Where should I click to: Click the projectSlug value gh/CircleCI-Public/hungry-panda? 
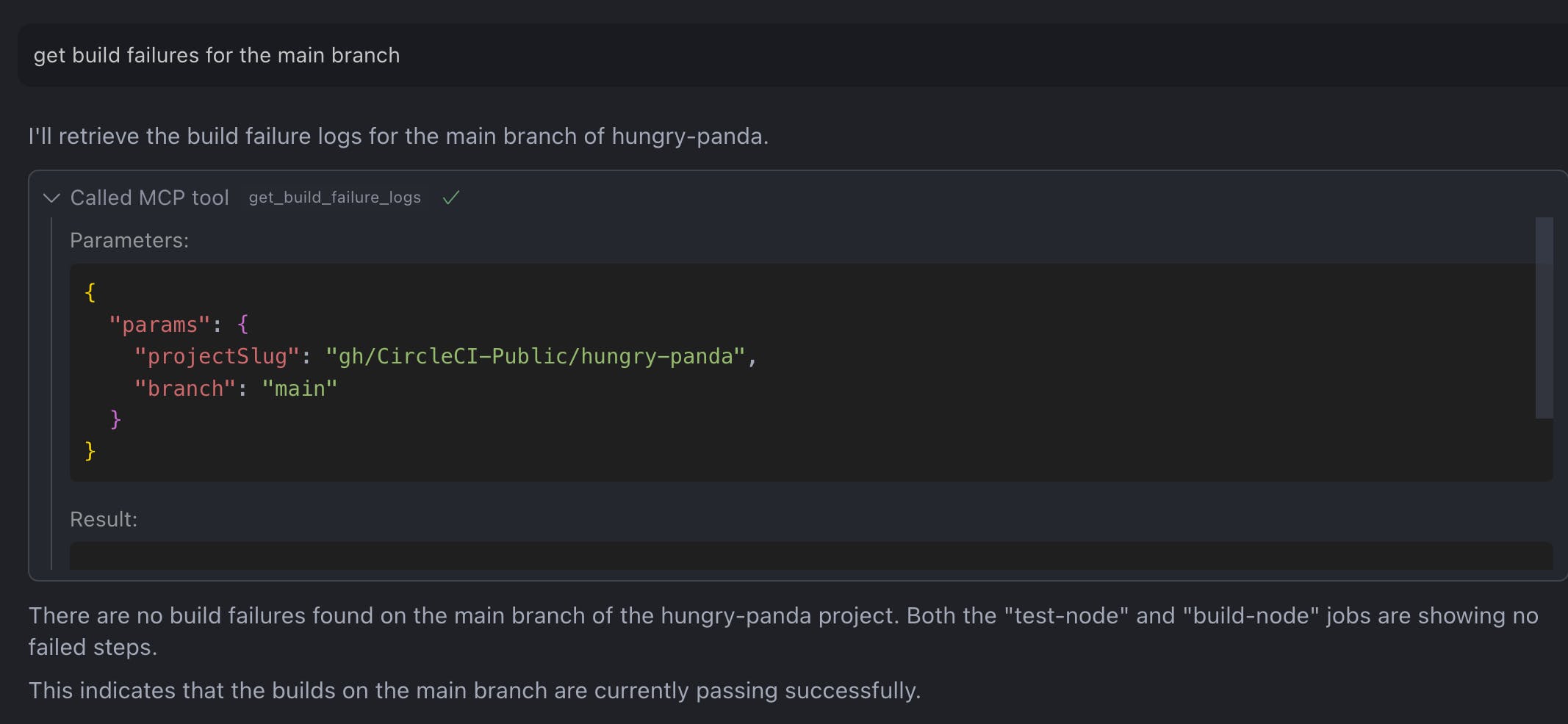[x=541, y=356]
